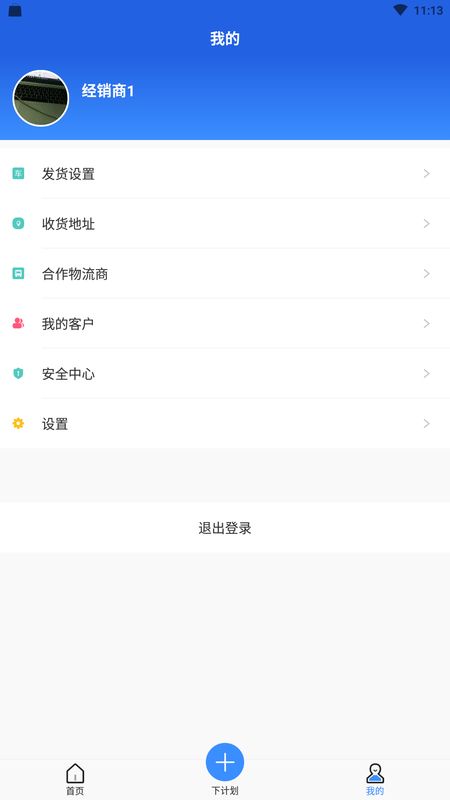Tap the Wi-Fi status icon
450x800 pixels.
coord(401,10)
